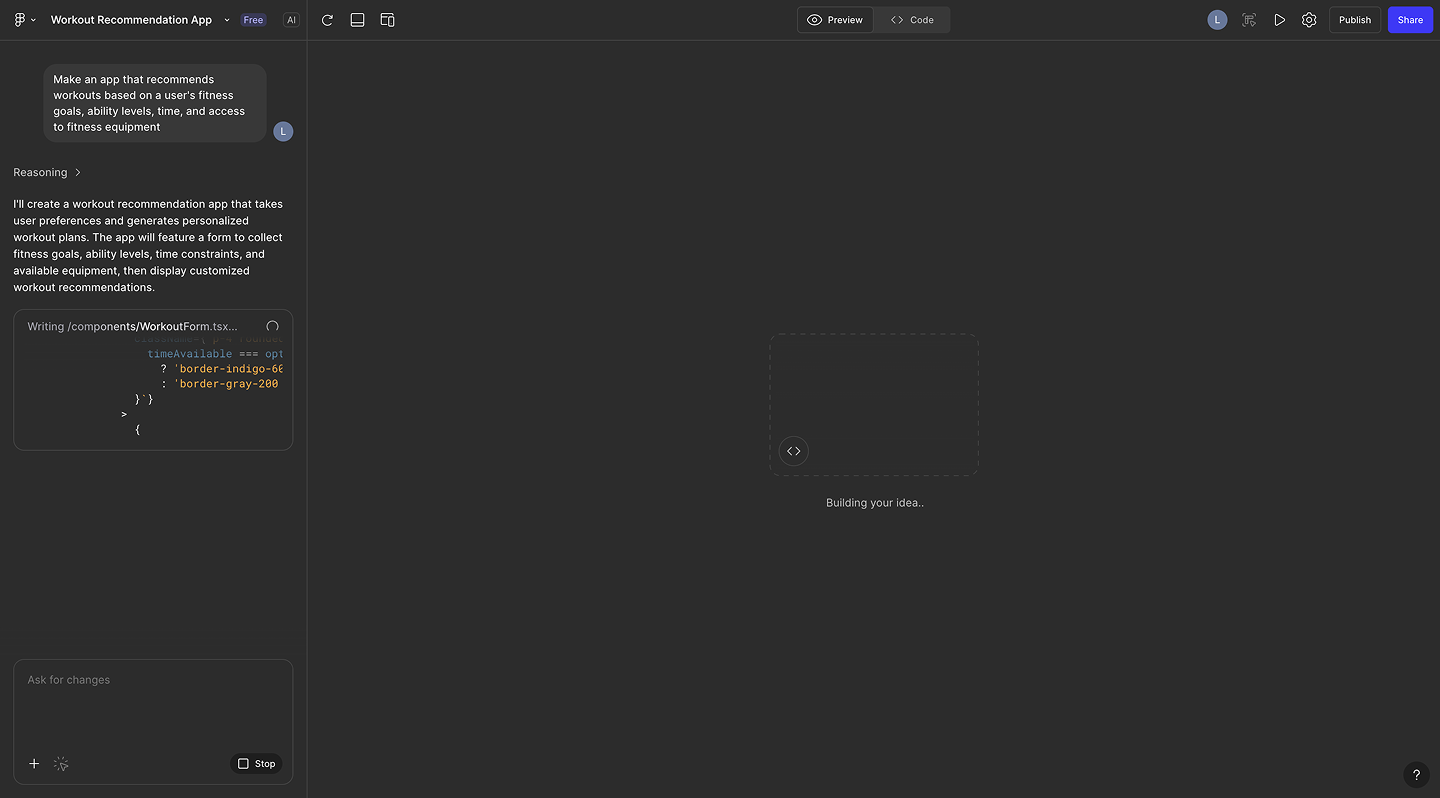This screenshot has height=798, width=1440.
Task: Click the sparkle icon in the composer
Action: [x=60, y=763]
